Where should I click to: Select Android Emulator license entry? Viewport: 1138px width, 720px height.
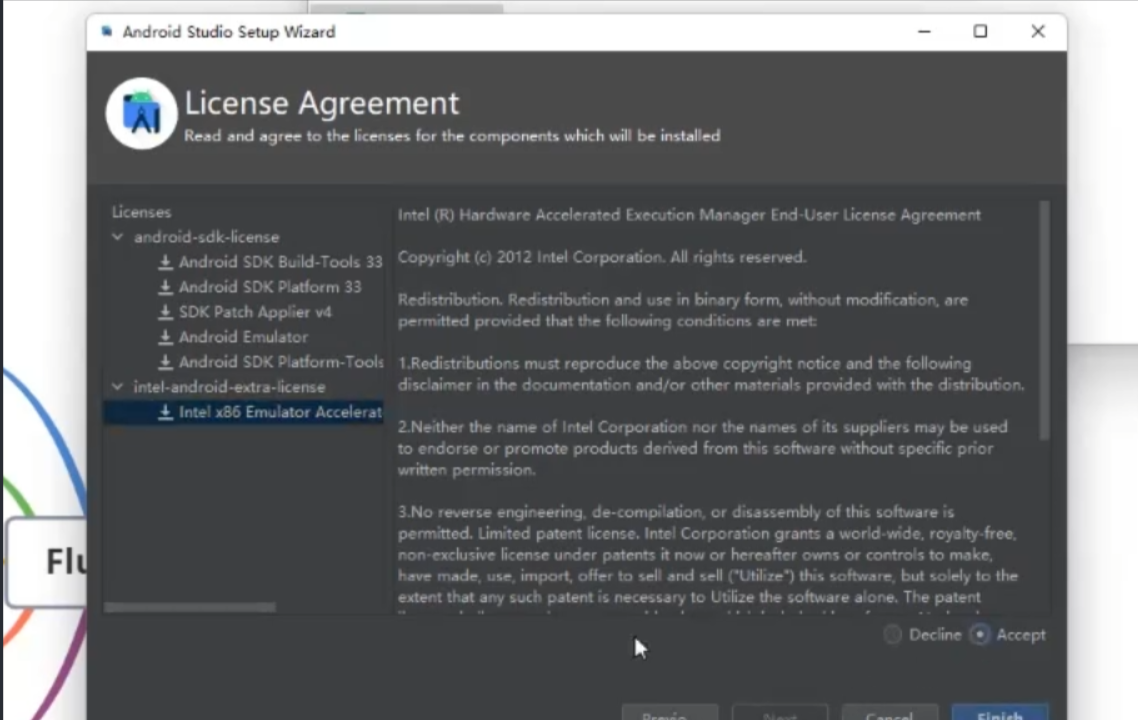coord(243,337)
